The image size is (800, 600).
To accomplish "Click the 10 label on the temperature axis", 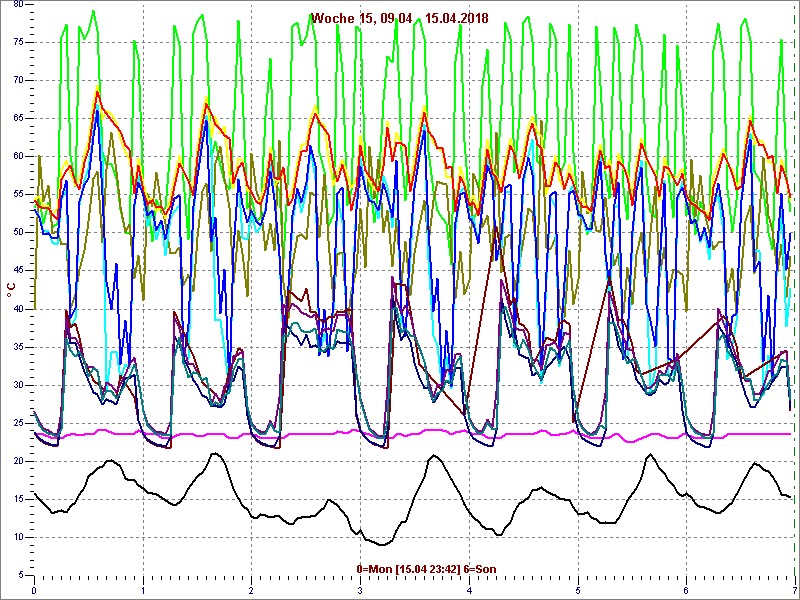I will pos(18,537).
